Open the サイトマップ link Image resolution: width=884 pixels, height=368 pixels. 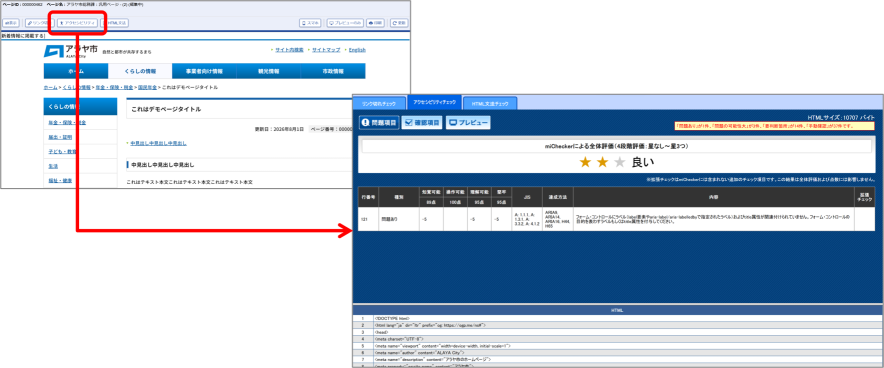(x=326, y=50)
